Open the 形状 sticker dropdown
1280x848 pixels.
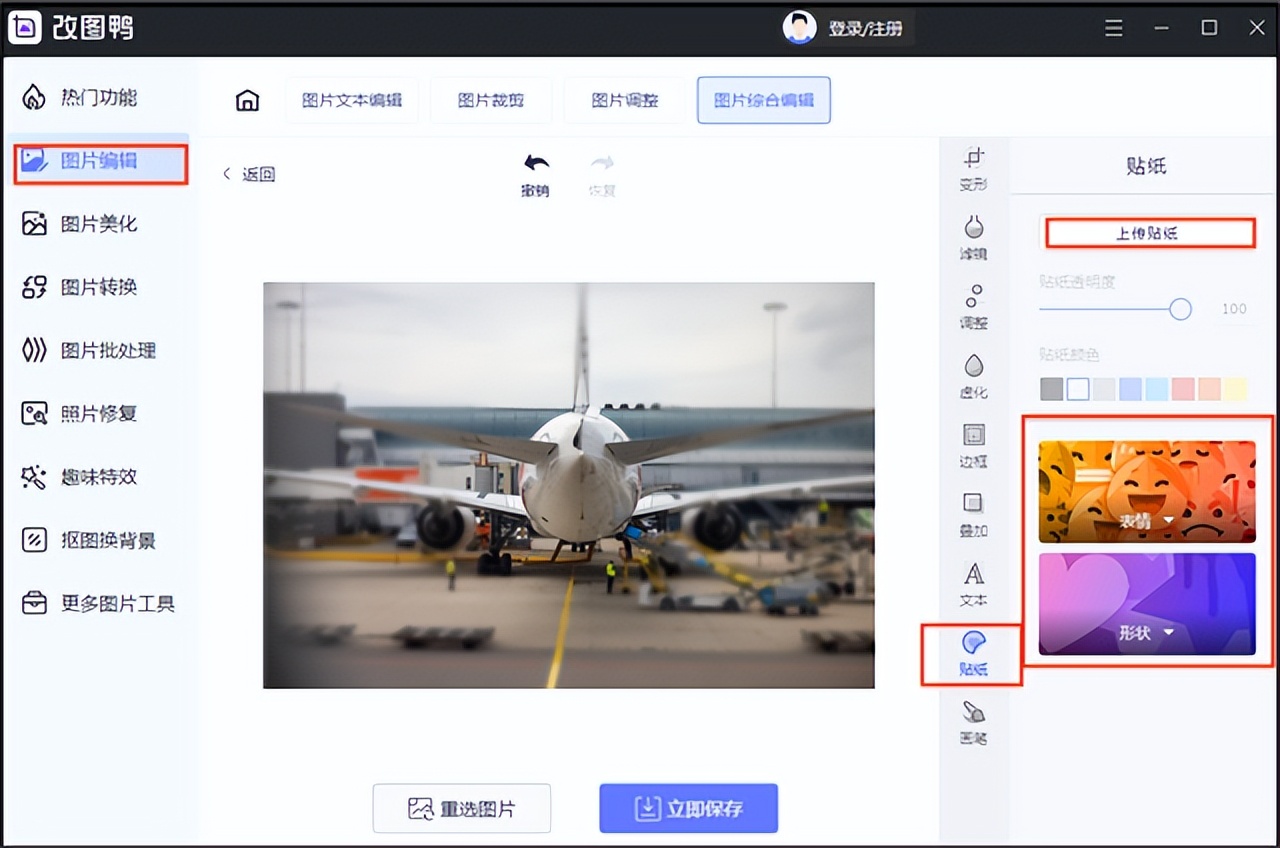pos(1146,633)
